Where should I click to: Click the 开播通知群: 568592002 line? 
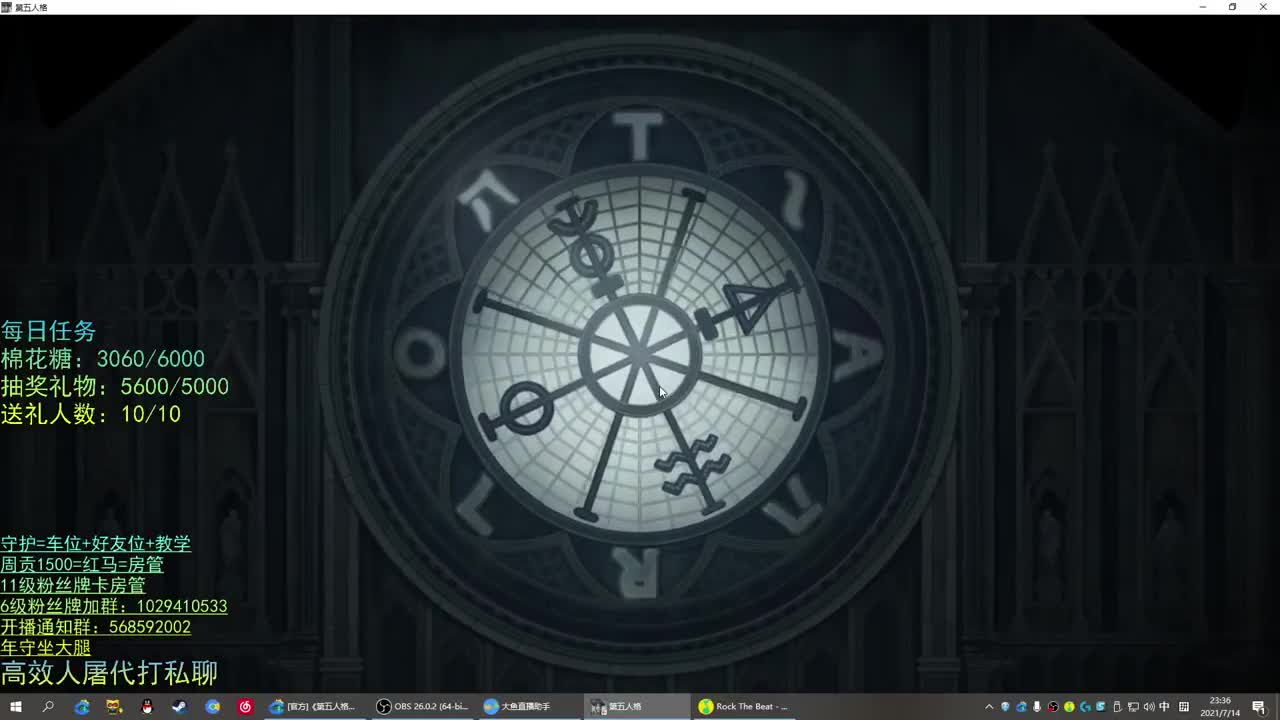click(x=95, y=628)
